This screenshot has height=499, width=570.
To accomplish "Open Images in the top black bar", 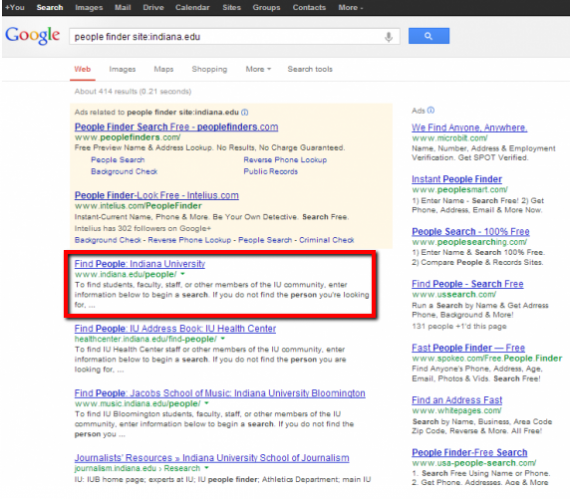I will tap(89, 7).
